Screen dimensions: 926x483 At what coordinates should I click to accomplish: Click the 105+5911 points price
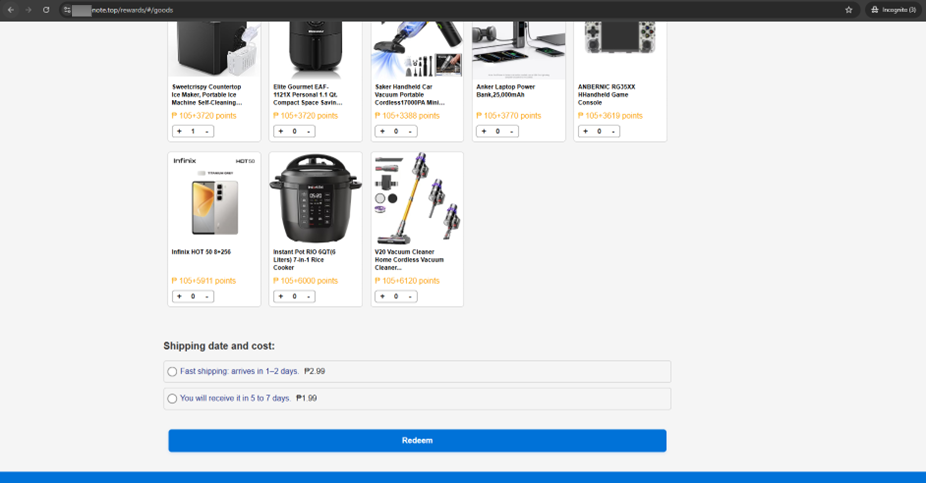pyautogui.click(x=204, y=281)
